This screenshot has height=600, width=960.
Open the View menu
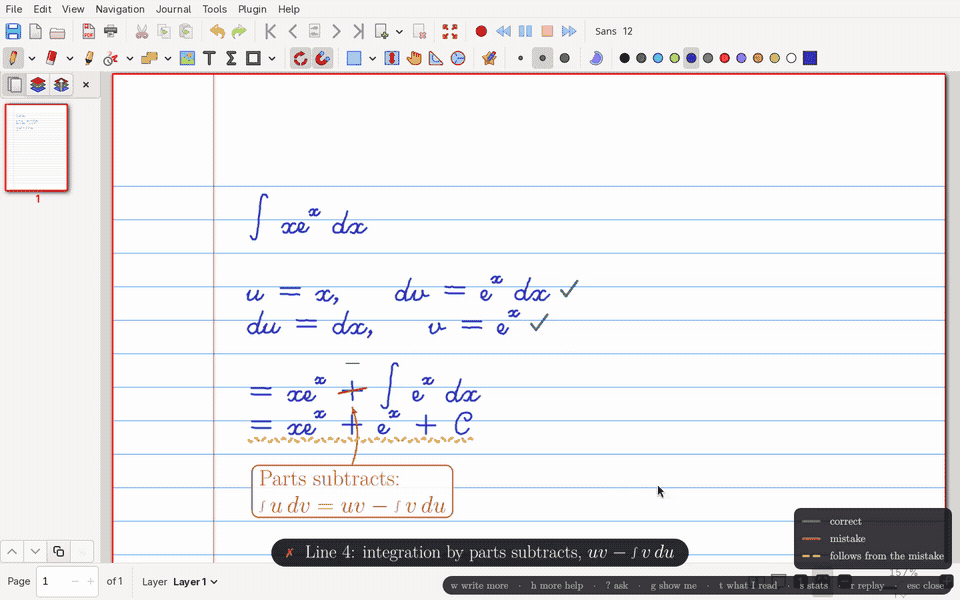pyautogui.click(x=73, y=9)
